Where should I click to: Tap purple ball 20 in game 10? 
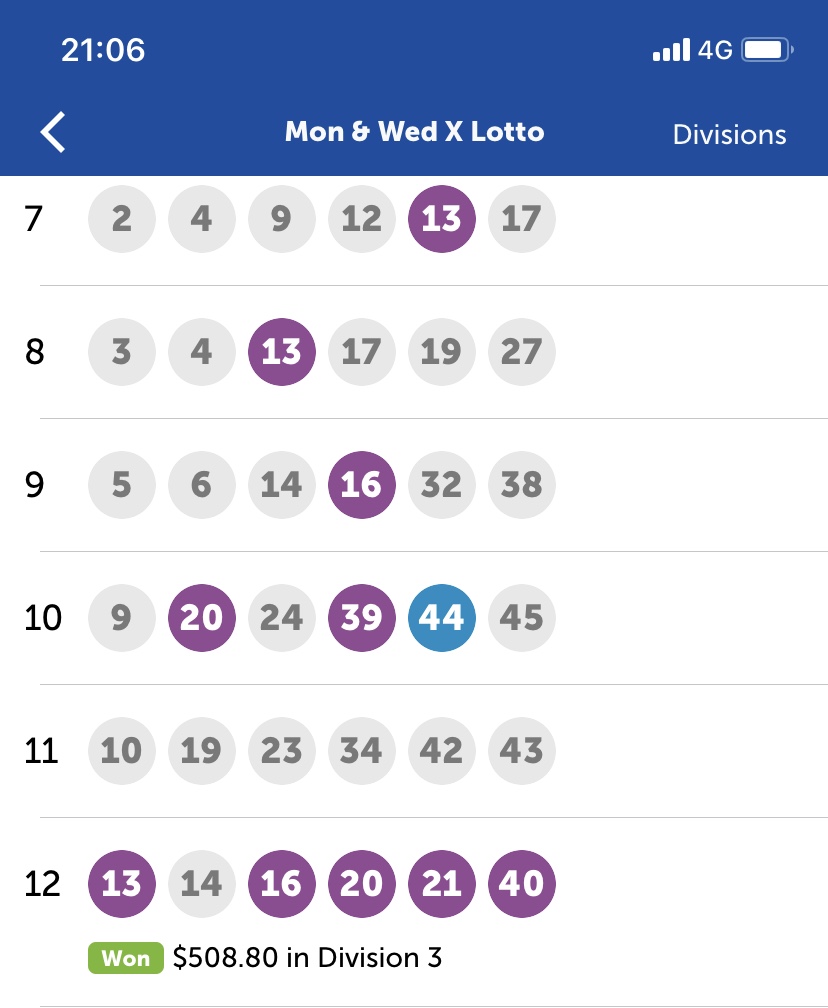tap(202, 618)
